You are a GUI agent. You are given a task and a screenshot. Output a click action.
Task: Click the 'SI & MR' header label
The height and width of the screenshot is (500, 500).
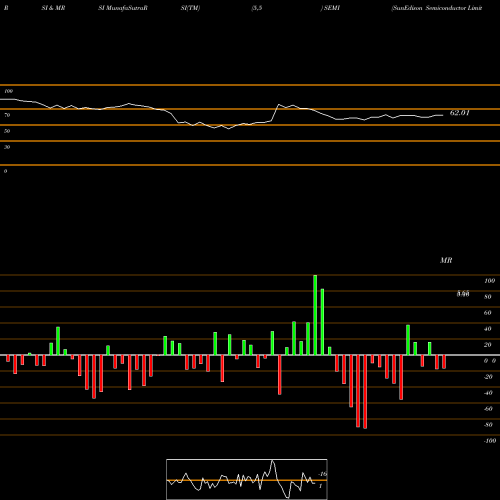(x=53, y=8)
